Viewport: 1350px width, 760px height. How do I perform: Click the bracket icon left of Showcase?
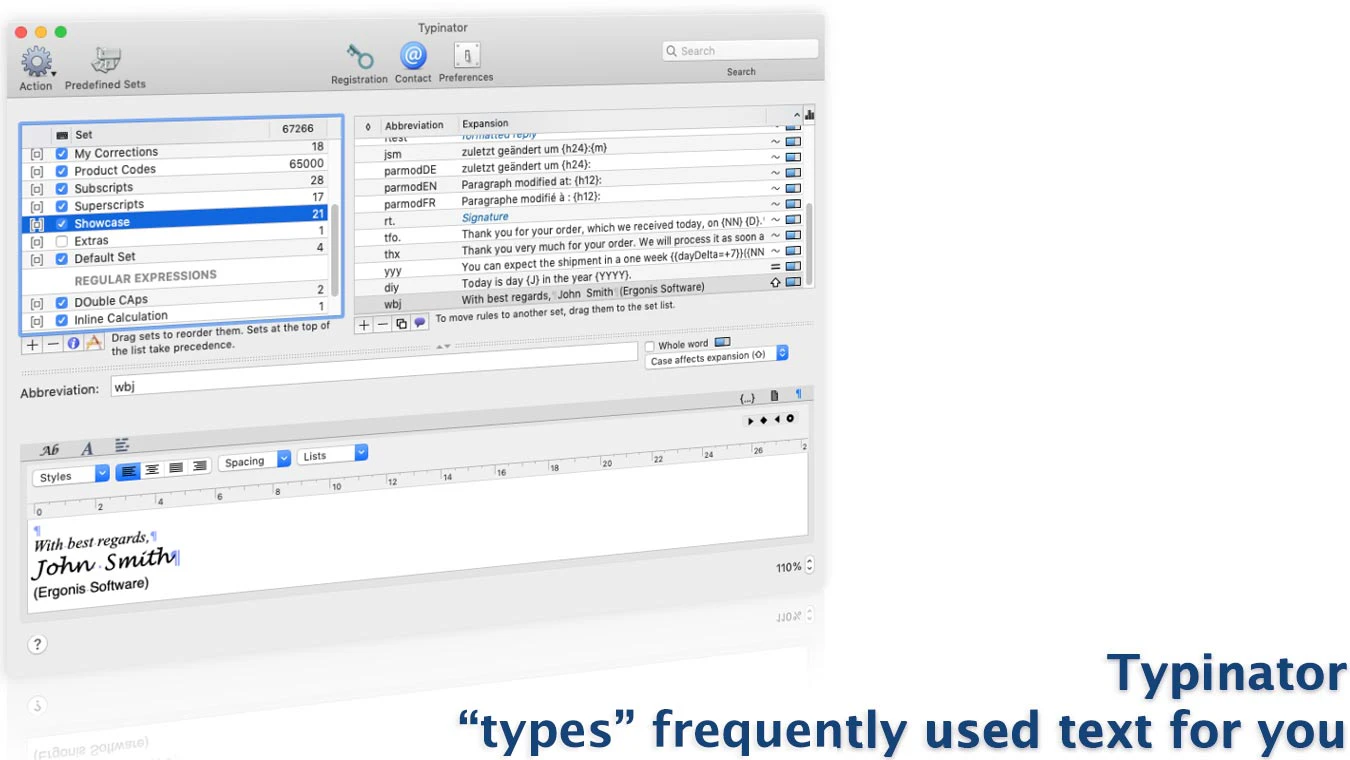click(37, 224)
